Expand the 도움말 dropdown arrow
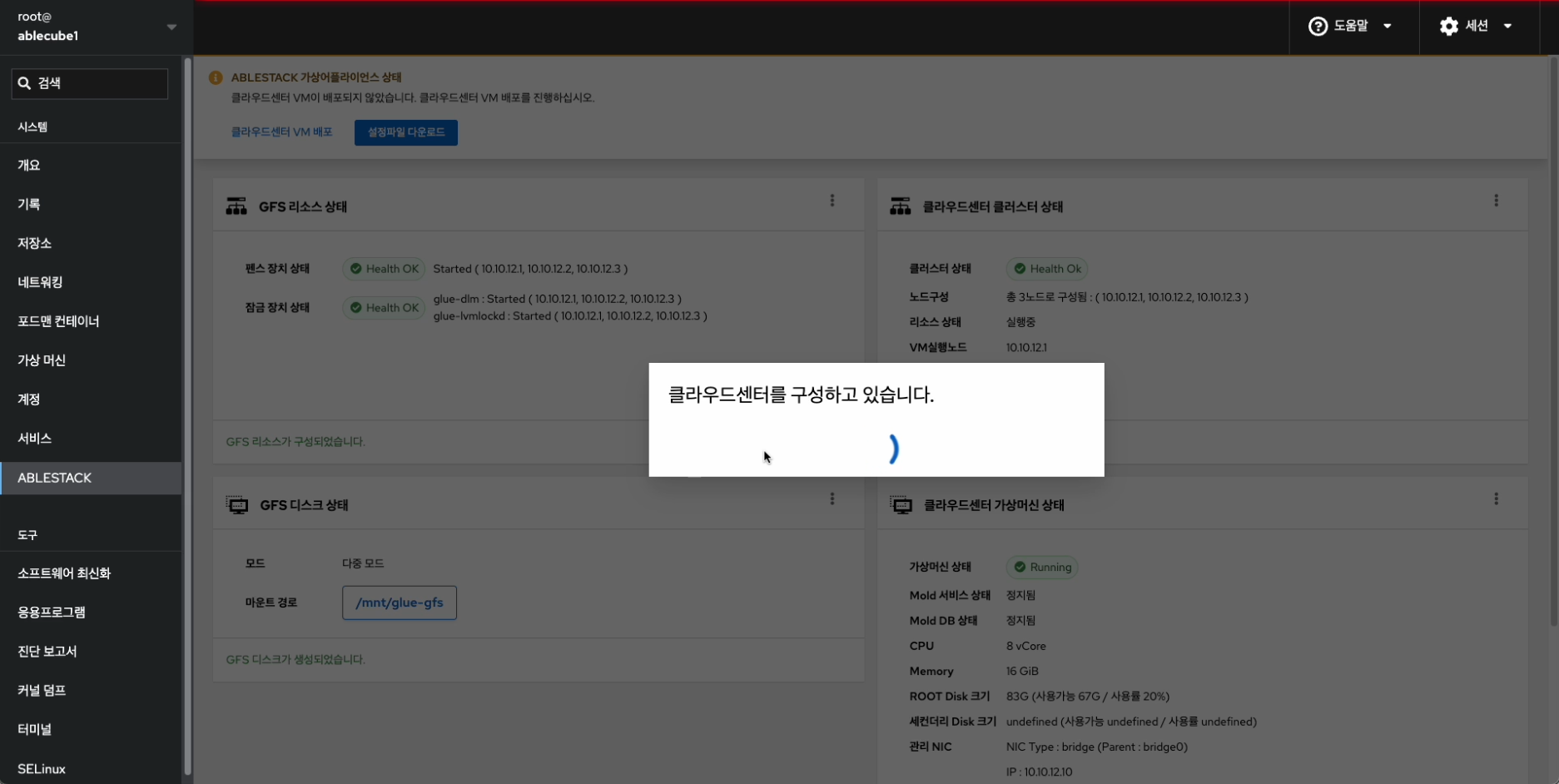Image resolution: width=1559 pixels, height=784 pixels. point(1388,27)
